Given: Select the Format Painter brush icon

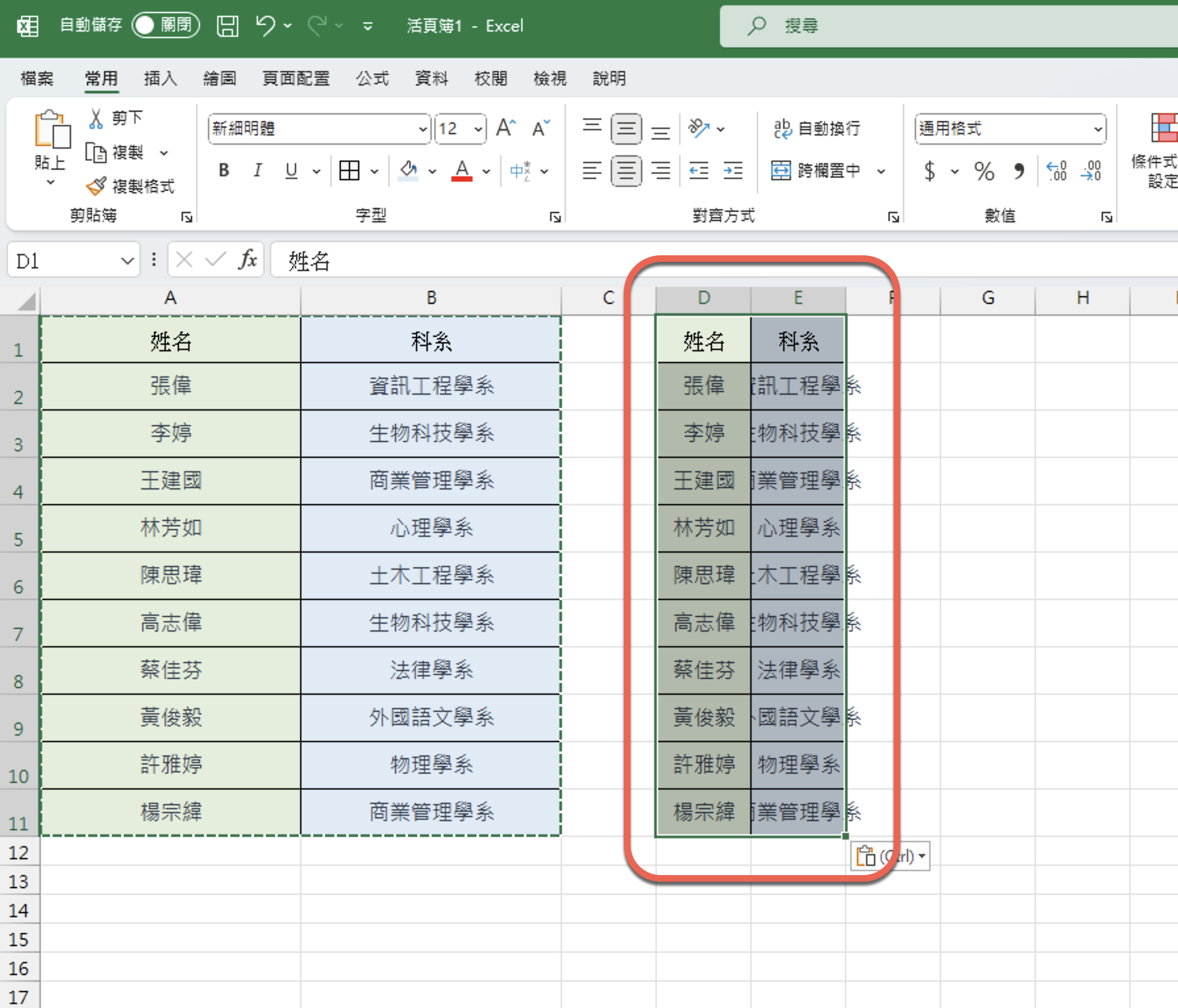Looking at the screenshot, I should [x=96, y=186].
